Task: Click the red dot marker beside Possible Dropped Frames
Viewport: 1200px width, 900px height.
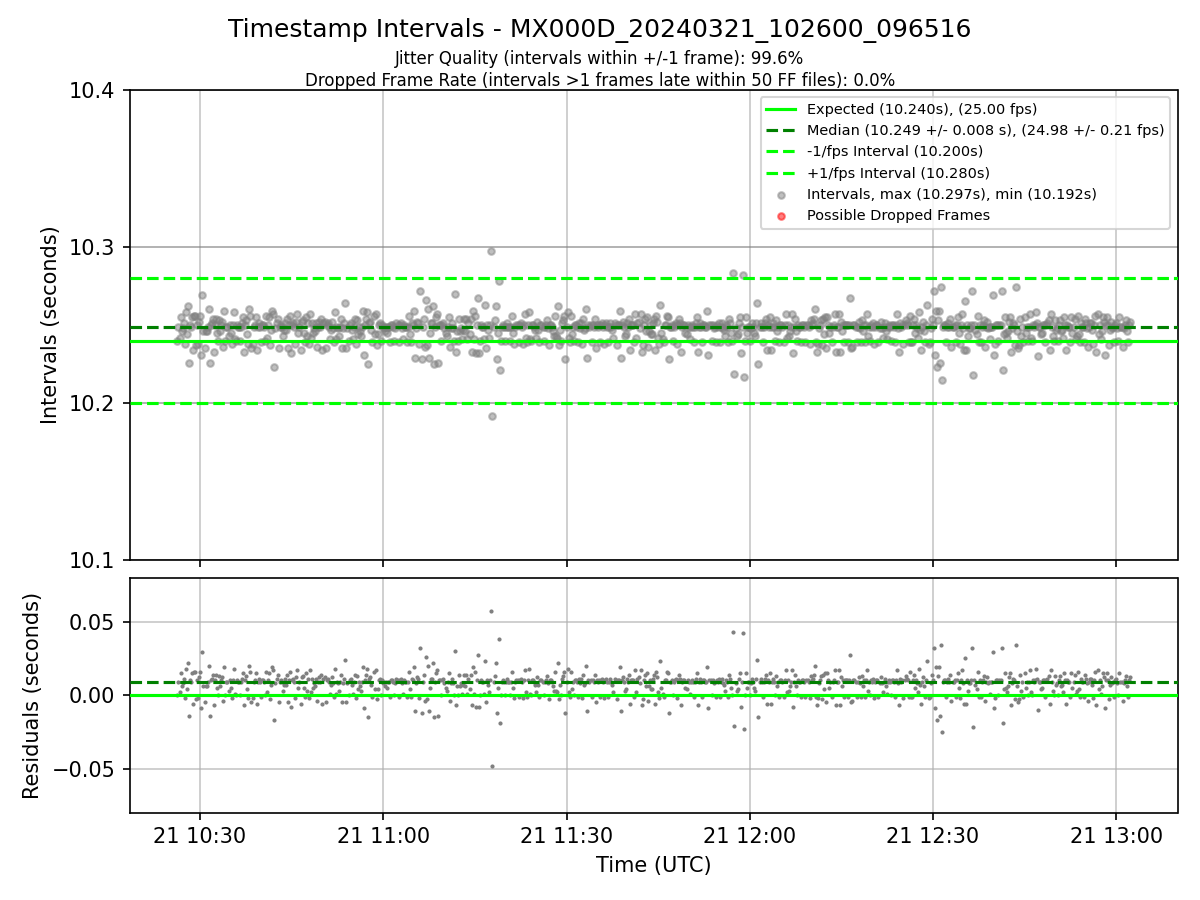Action: click(782, 216)
